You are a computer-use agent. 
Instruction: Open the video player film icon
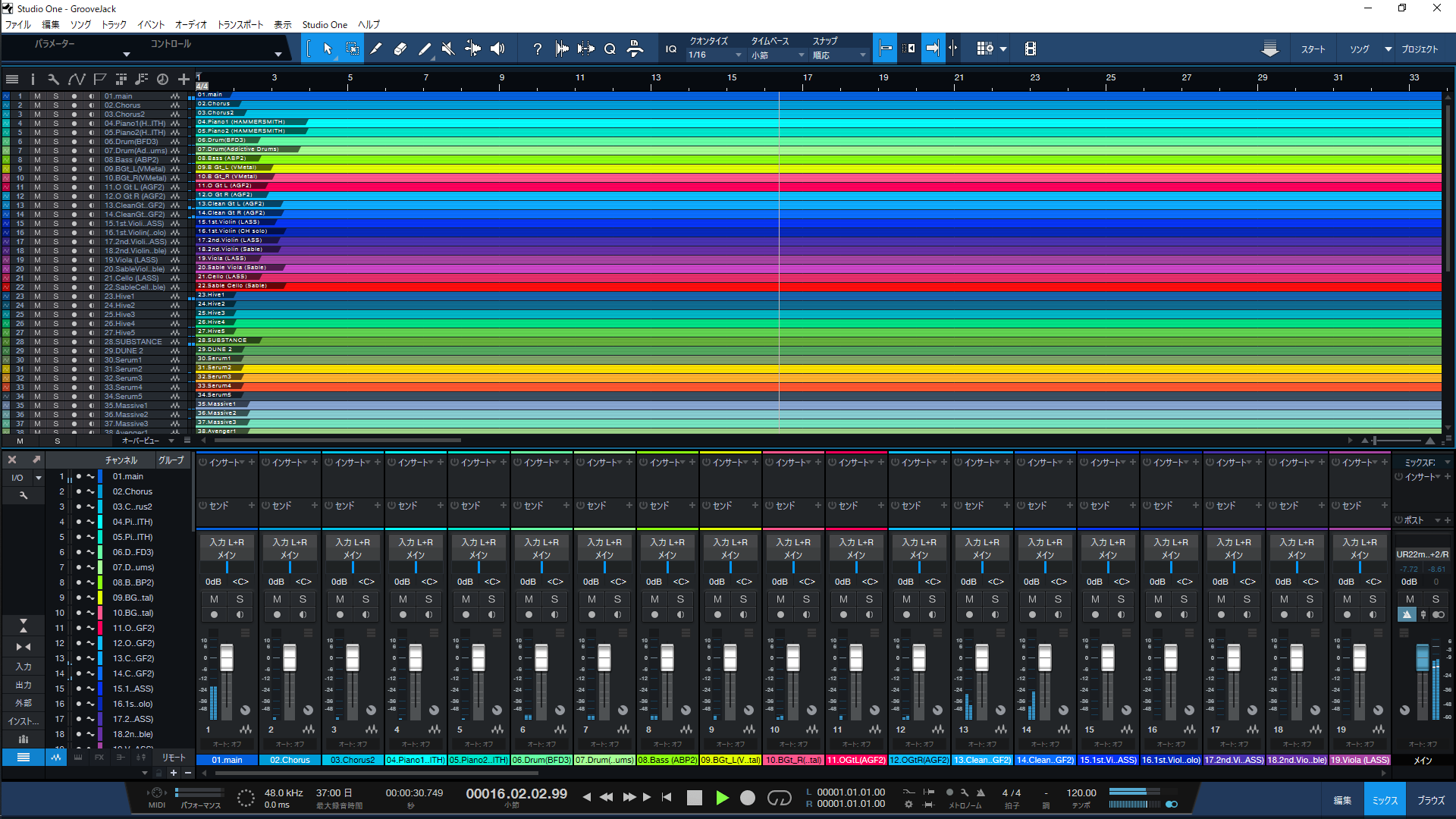coord(1030,49)
